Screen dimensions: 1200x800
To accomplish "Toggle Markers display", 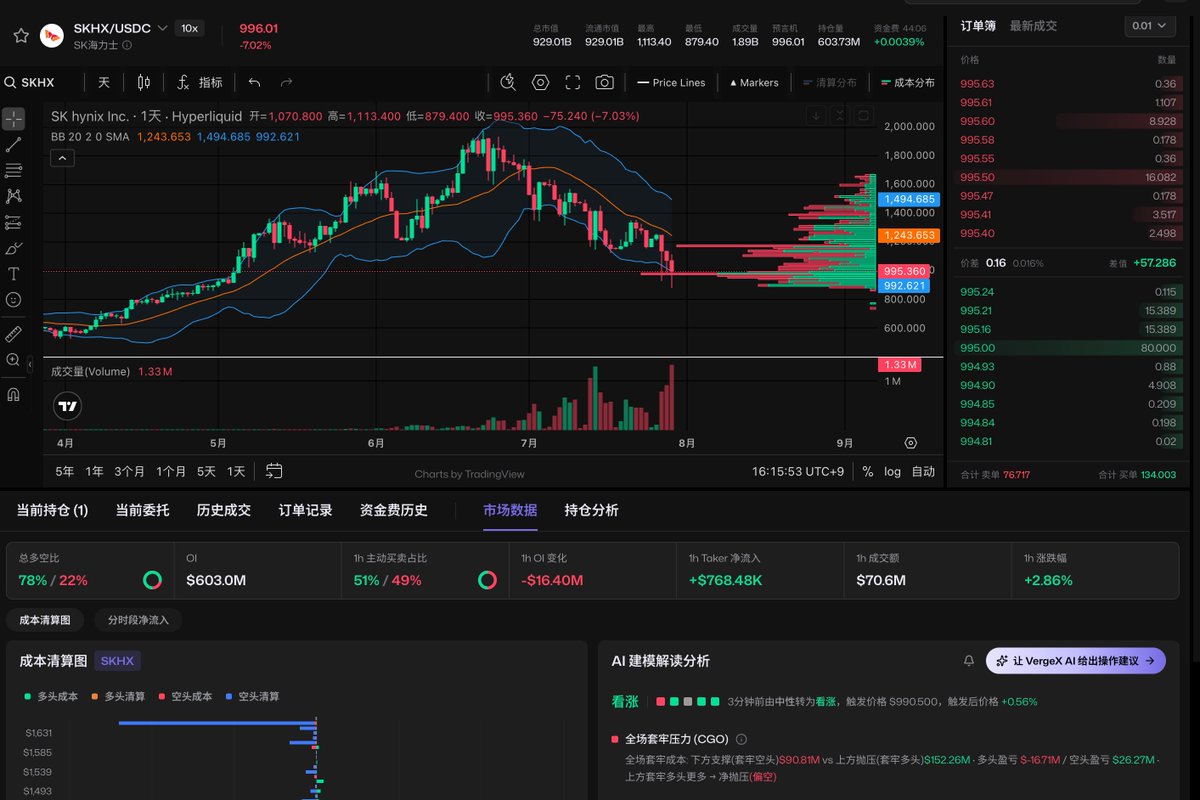I will click(x=754, y=83).
